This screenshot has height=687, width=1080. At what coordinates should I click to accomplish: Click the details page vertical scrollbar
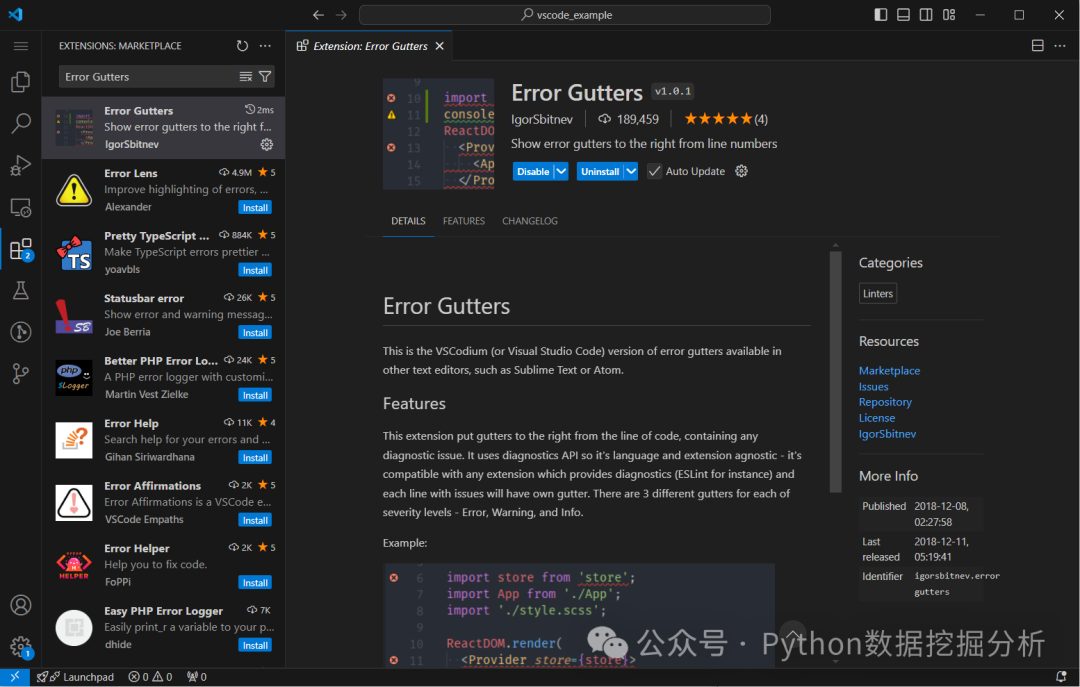(835, 372)
